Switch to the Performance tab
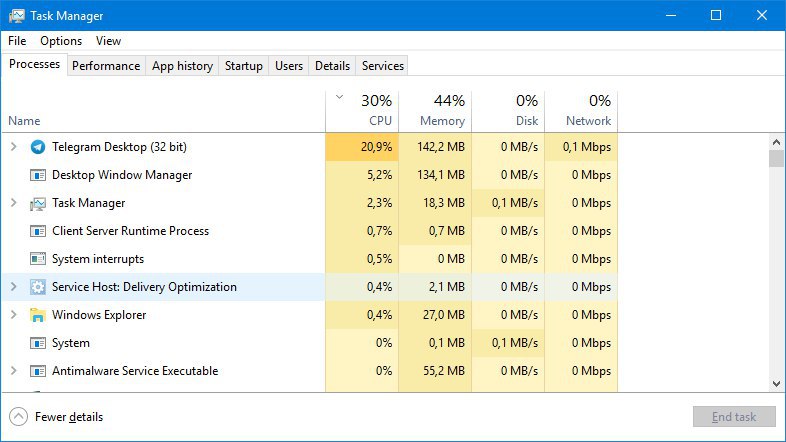The image size is (786, 442). [x=106, y=66]
